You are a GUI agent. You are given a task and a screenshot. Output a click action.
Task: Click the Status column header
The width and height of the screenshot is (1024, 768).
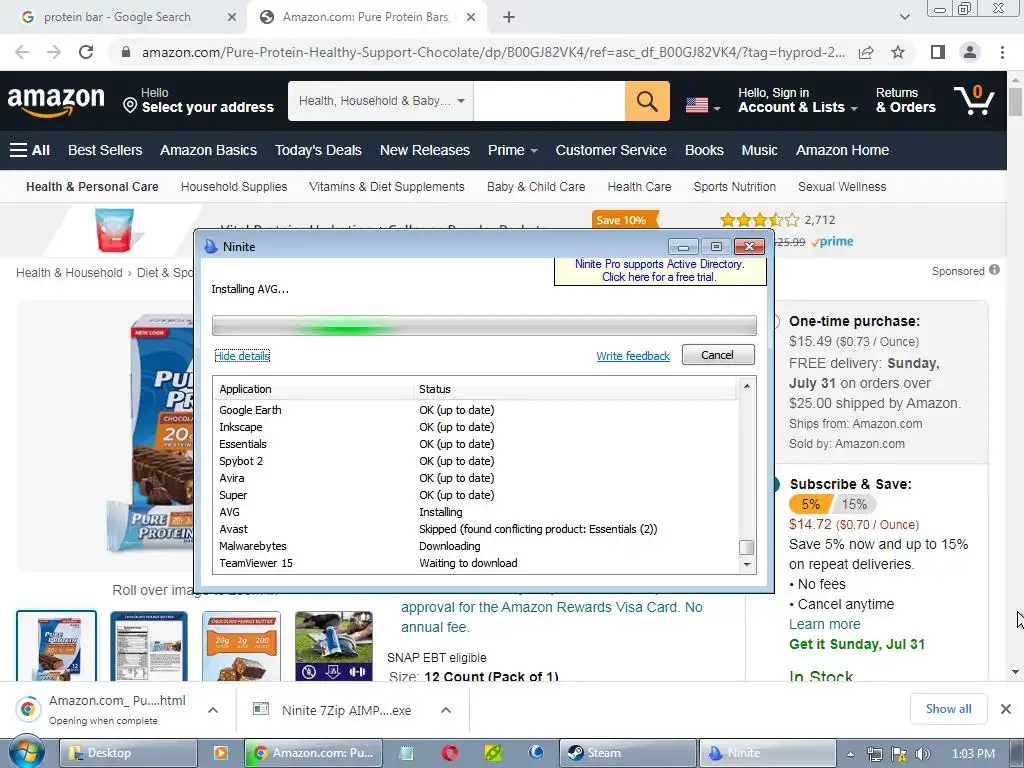point(575,389)
